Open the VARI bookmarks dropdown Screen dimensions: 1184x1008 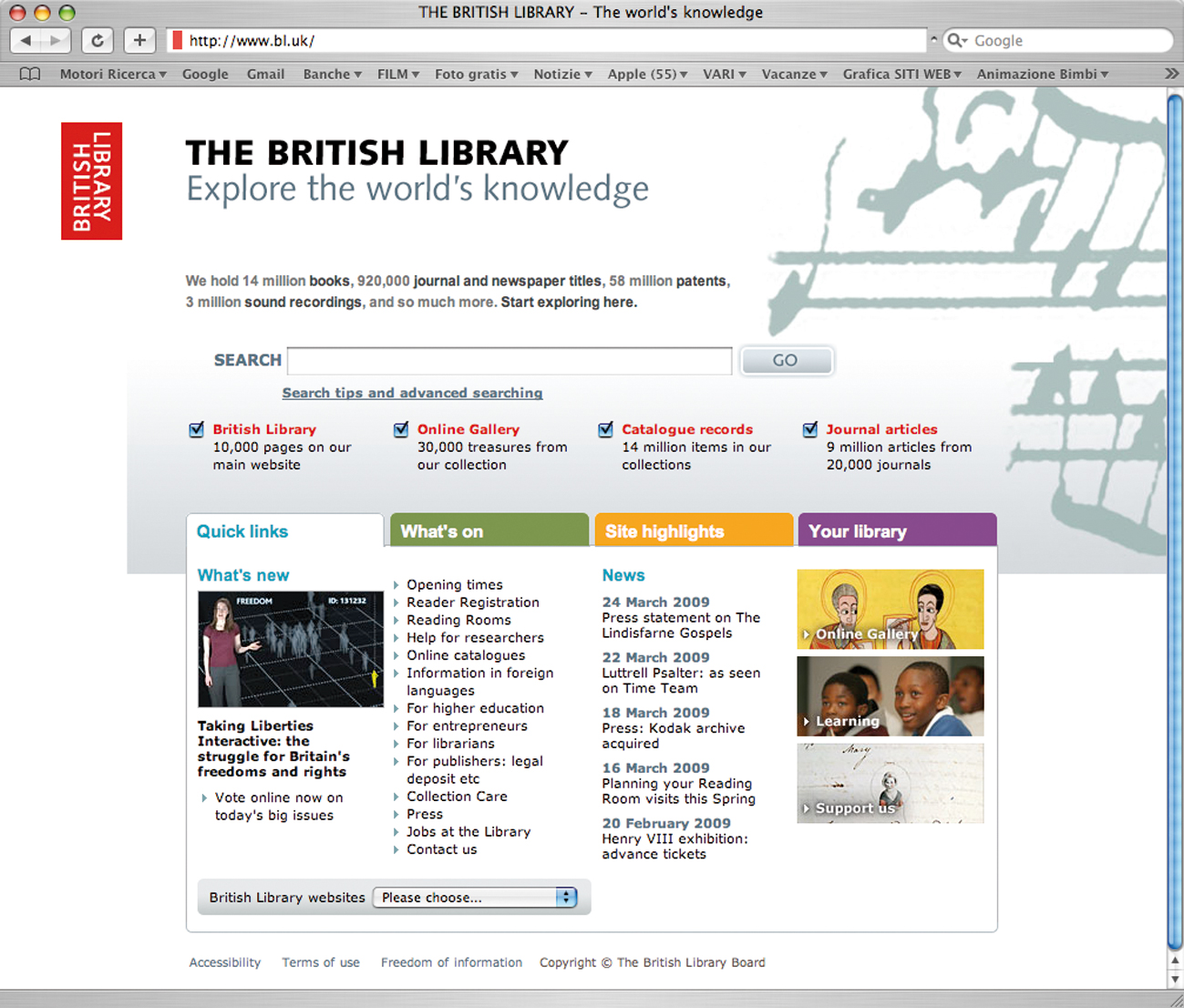(725, 74)
